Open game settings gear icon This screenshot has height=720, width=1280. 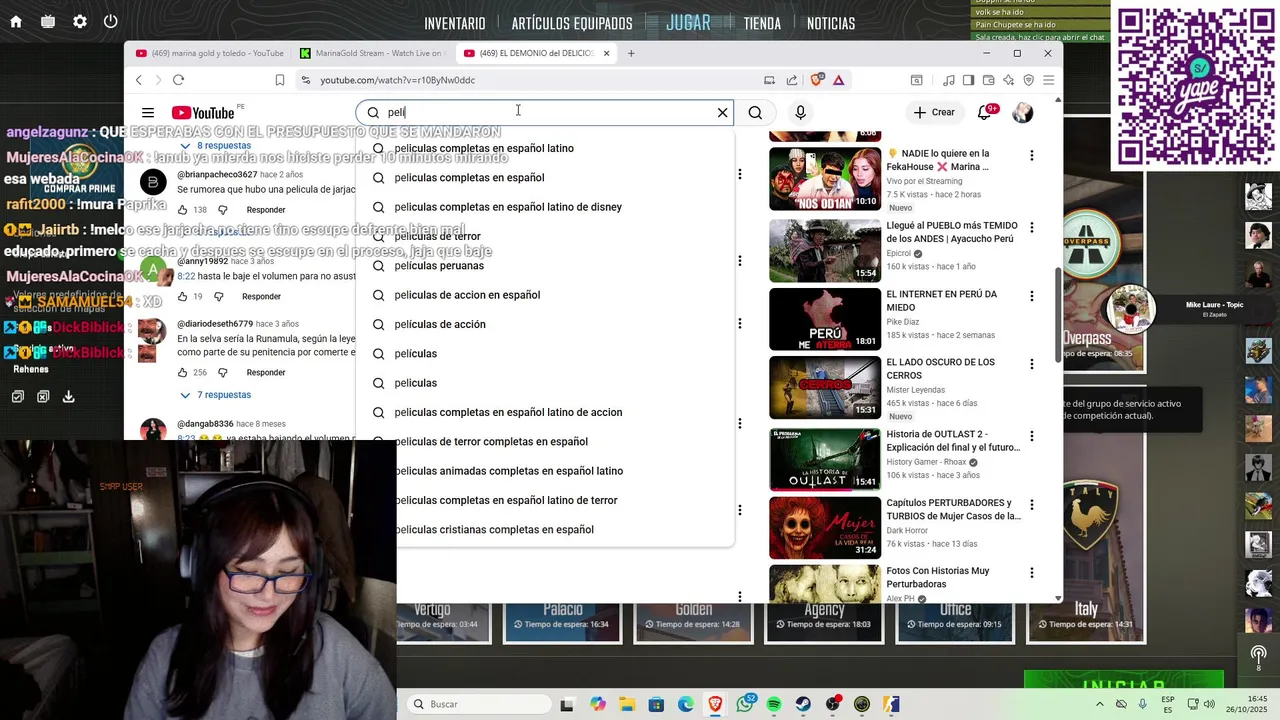coord(80,21)
